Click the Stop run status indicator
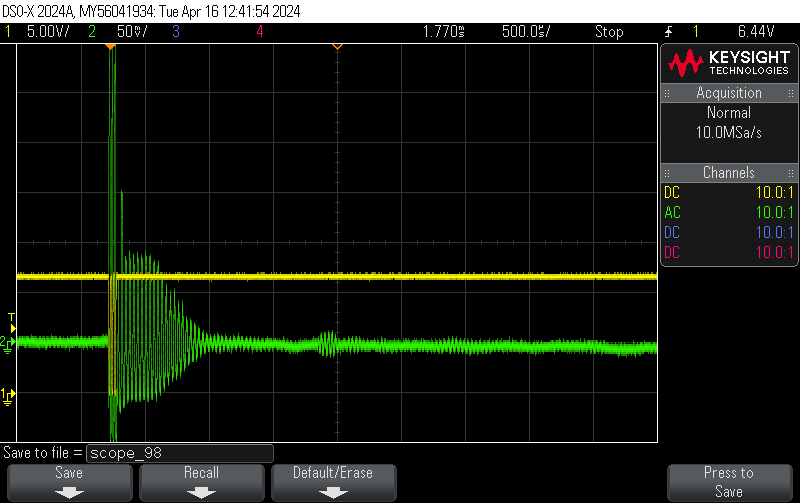The height and width of the screenshot is (503, 800). pyautogui.click(x=609, y=32)
